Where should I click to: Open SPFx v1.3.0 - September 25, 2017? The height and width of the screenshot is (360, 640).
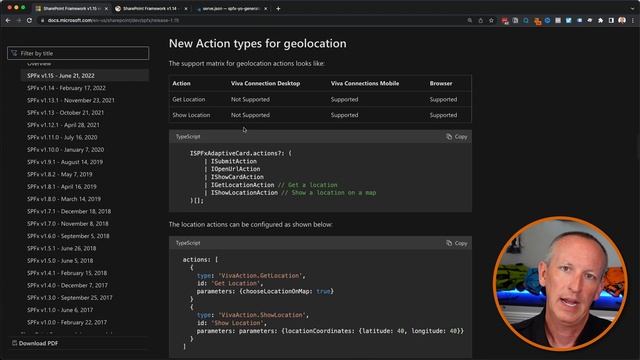[x=69, y=298]
